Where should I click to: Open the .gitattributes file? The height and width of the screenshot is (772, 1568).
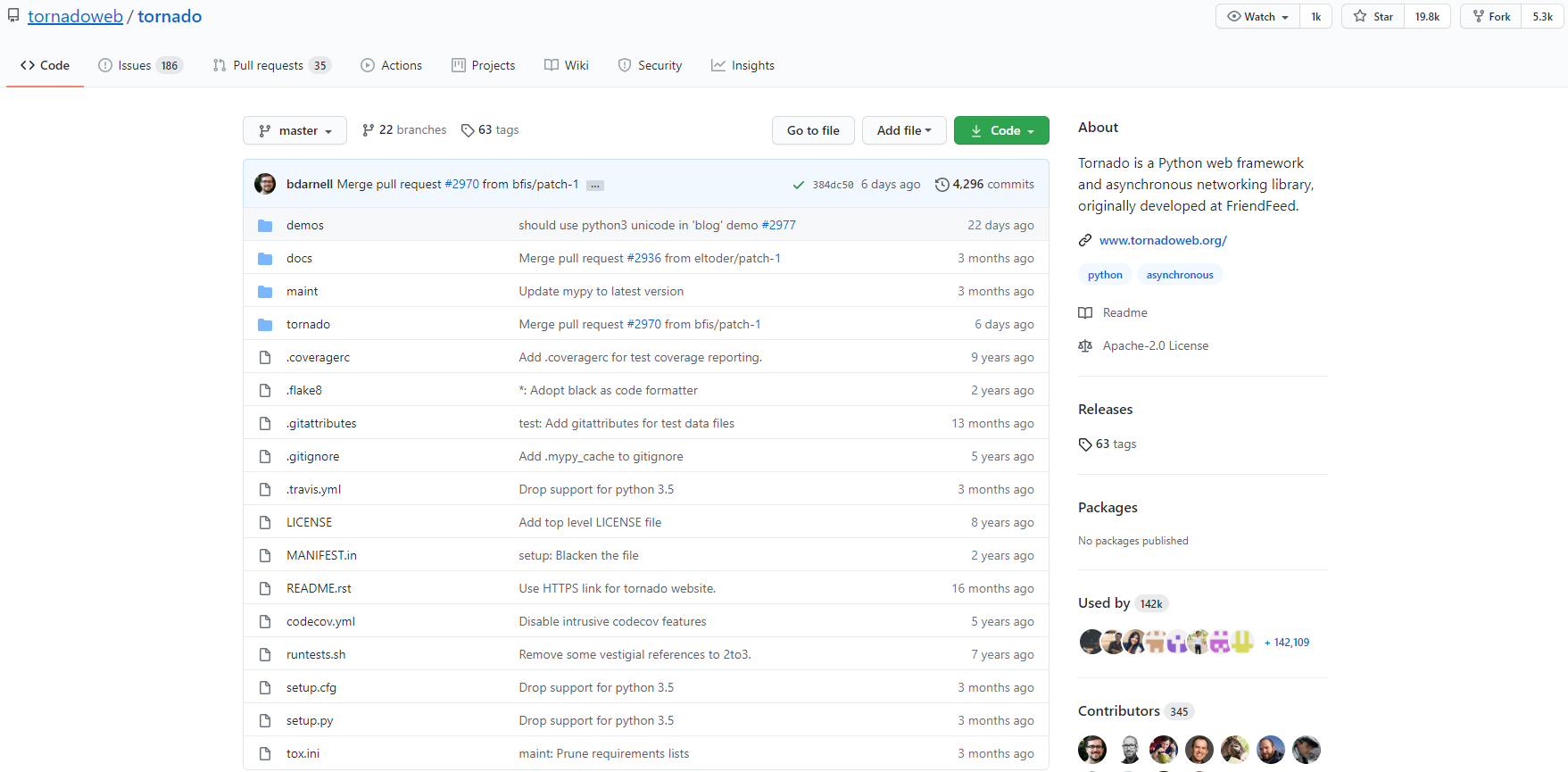click(321, 423)
